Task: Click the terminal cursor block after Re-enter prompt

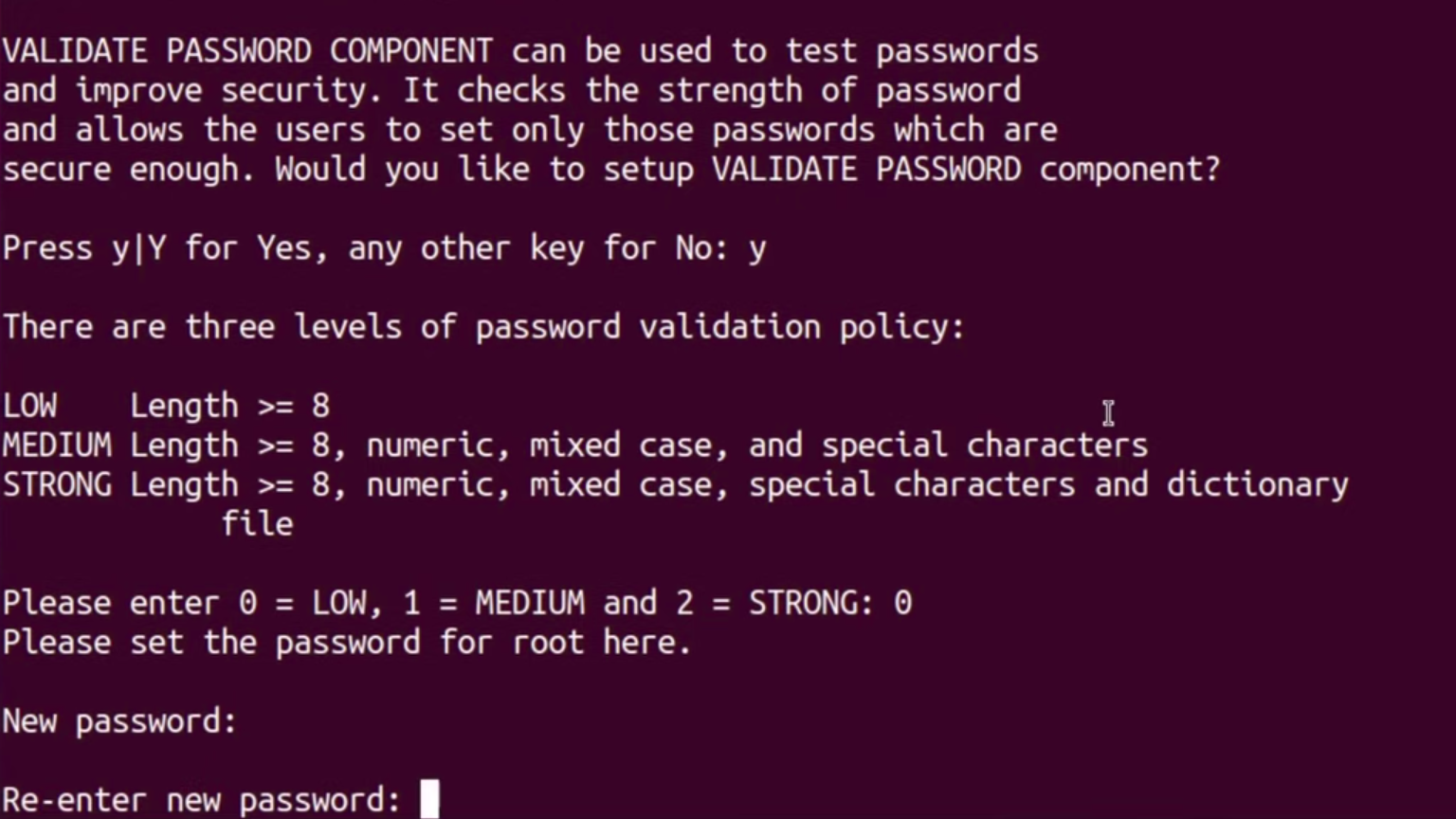Action: [x=429, y=799]
